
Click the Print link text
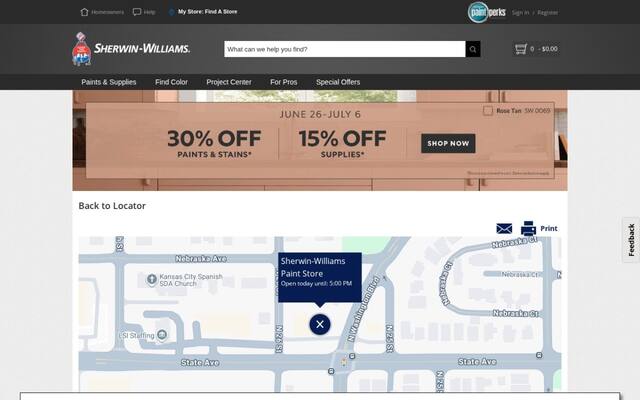549,229
